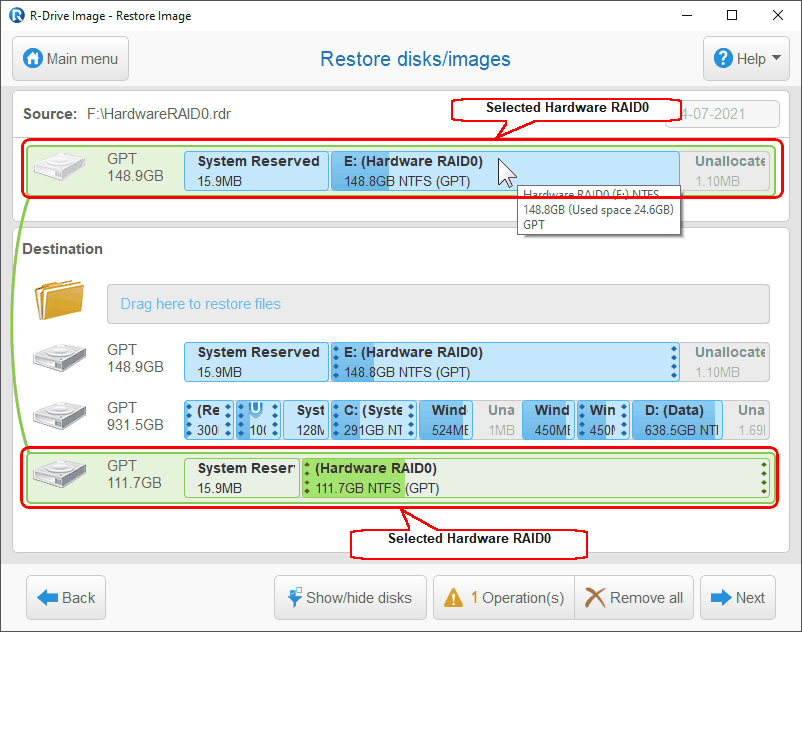Image resolution: width=802 pixels, height=747 pixels.
Task: Select the Una 1MB unallocated space
Action: click(x=498, y=420)
